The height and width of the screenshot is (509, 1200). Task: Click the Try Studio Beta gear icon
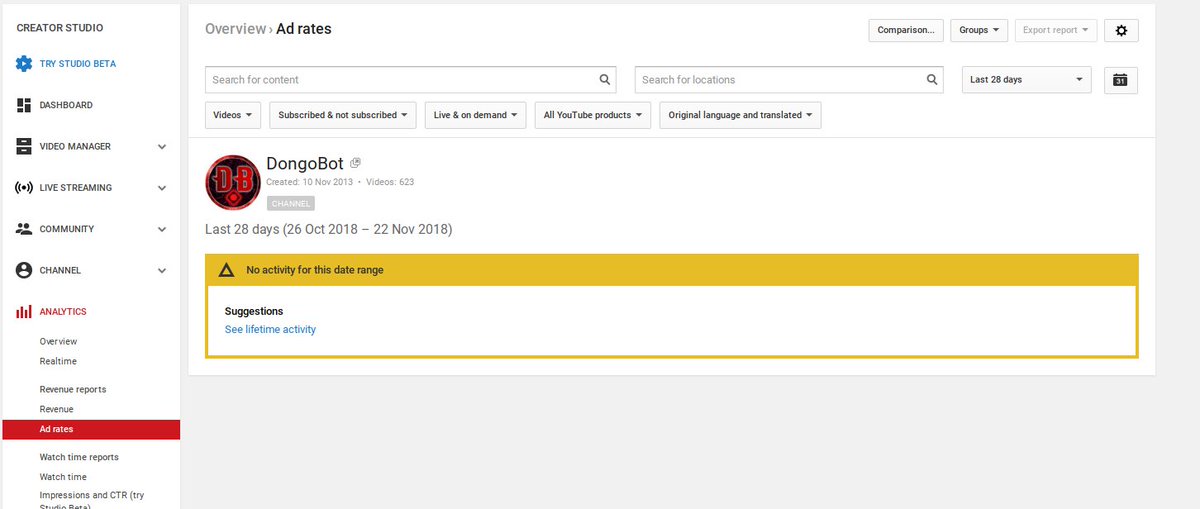24,64
